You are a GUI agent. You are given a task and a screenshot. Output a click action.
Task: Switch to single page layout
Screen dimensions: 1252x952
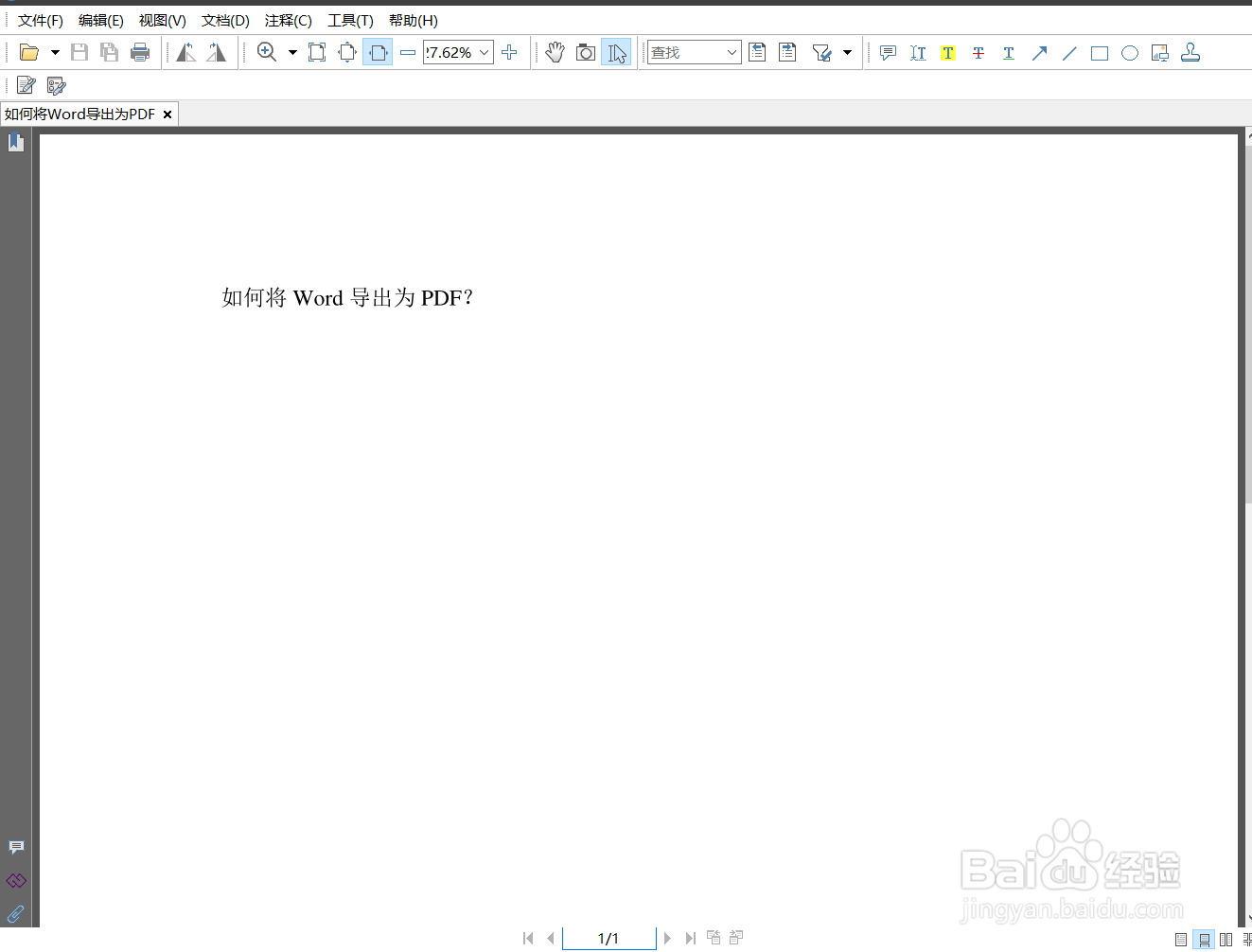pos(1181,940)
